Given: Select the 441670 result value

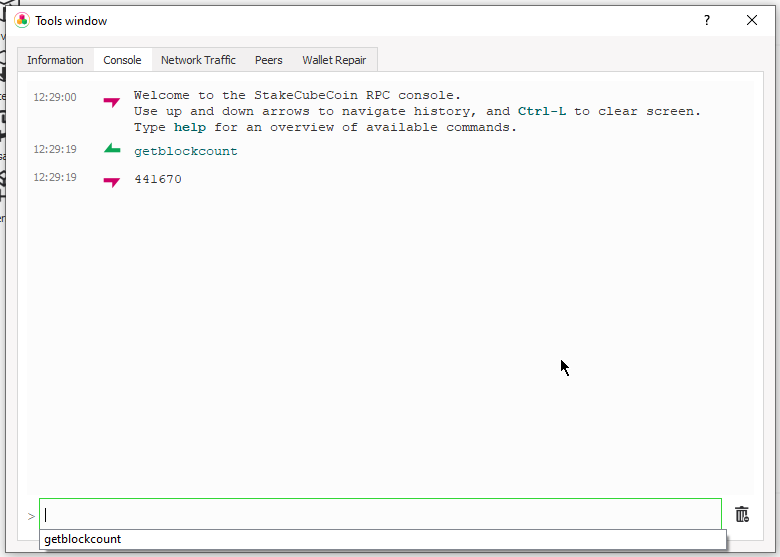Looking at the screenshot, I should pyautogui.click(x=158, y=179).
